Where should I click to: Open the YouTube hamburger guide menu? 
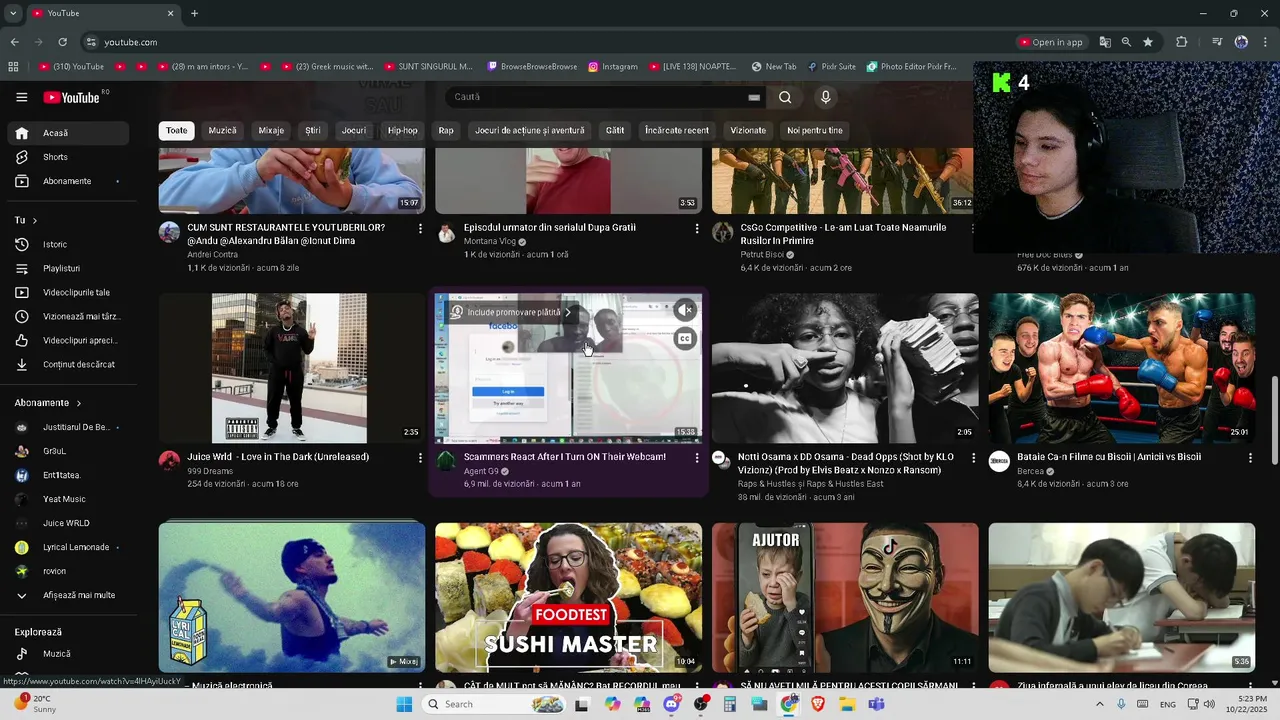[21, 97]
